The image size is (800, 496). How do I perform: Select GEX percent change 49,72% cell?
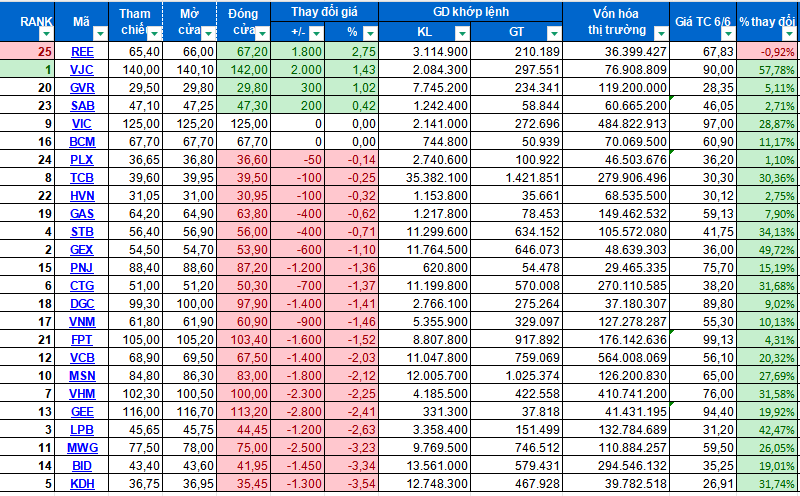(767, 250)
